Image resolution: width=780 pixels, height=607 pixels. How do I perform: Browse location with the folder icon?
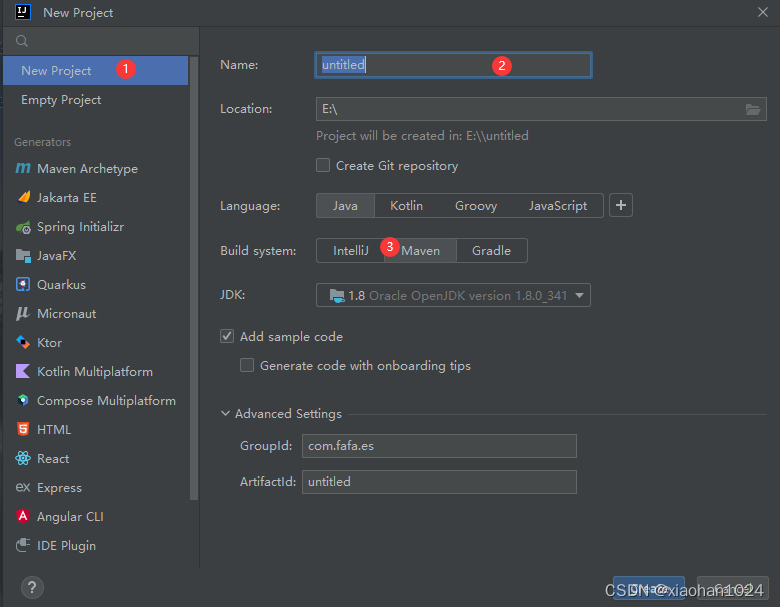[753, 109]
